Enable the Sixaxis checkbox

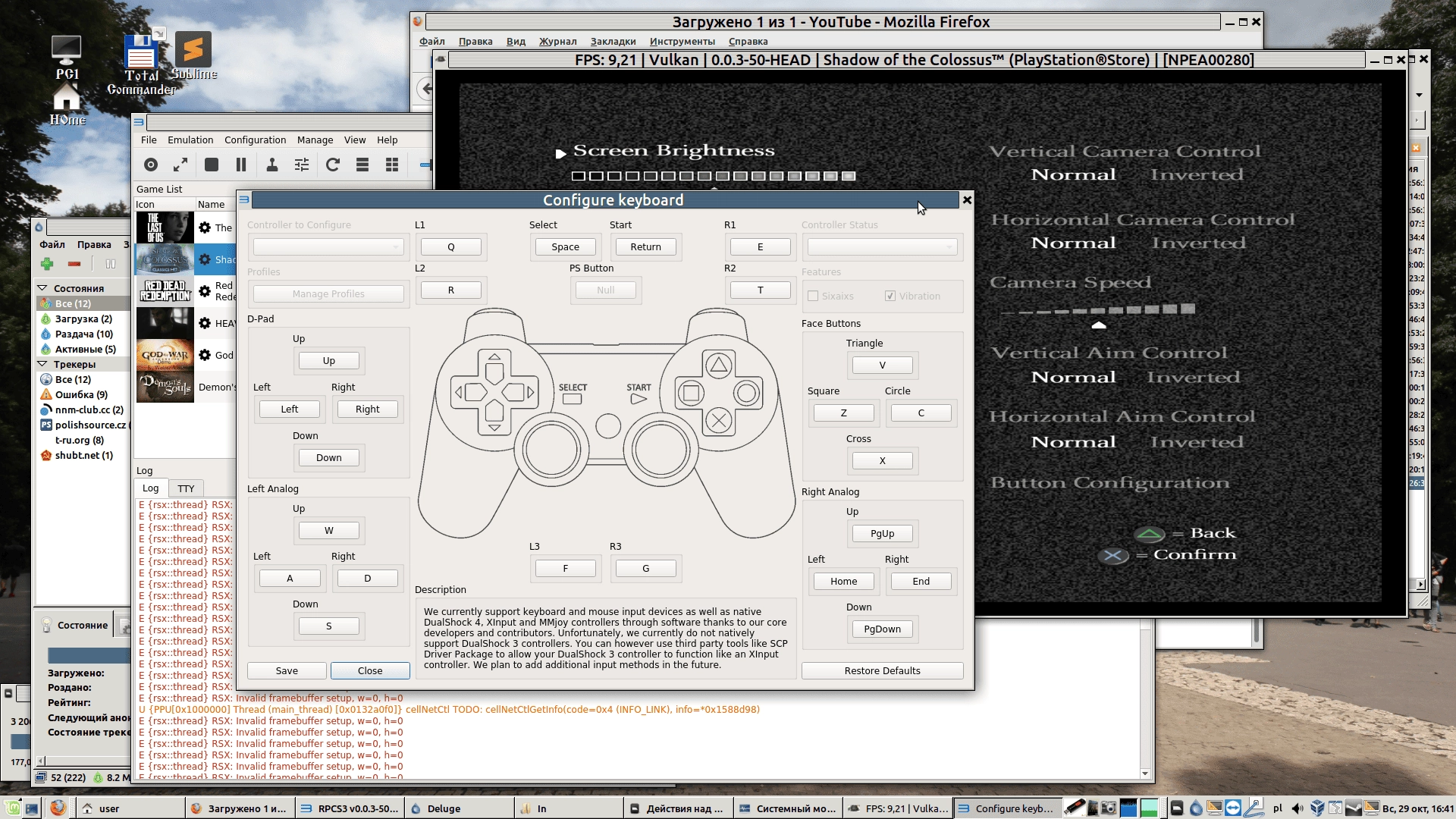pyautogui.click(x=813, y=296)
